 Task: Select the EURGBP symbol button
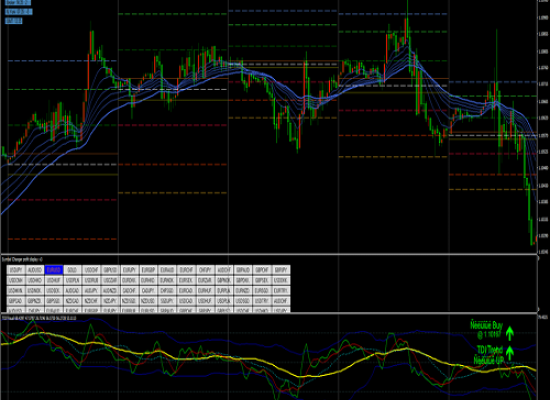point(148,270)
